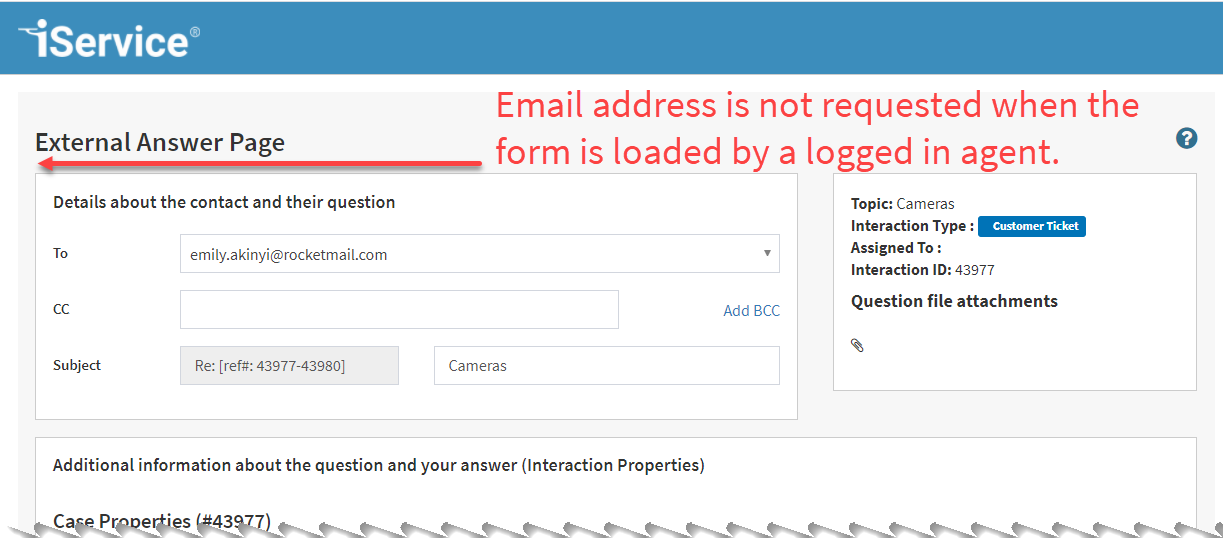Image resolution: width=1223 pixels, height=538 pixels.
Task: Click the Topic: Cameras label
Action: point(903,204)
